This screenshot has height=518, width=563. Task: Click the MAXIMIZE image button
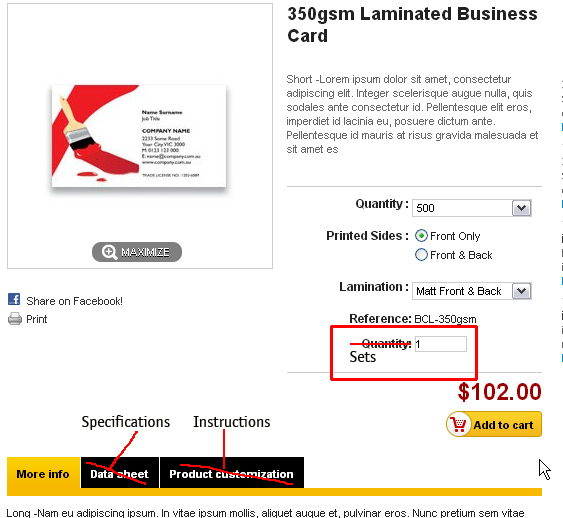pos(137,252)
